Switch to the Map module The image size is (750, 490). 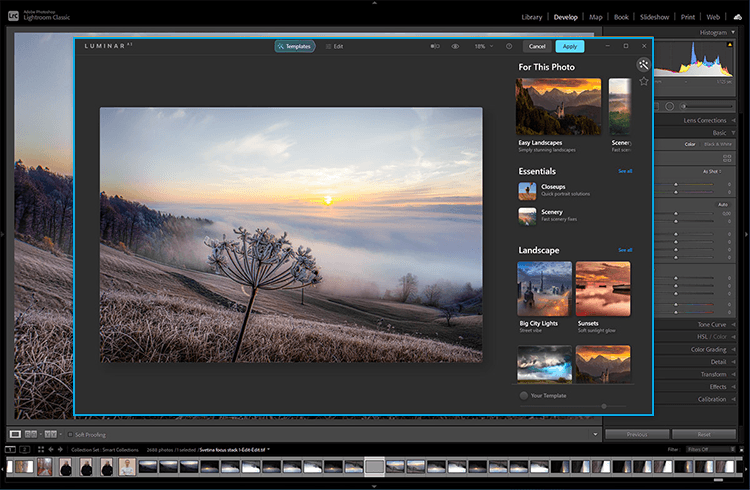coord(596,17)
